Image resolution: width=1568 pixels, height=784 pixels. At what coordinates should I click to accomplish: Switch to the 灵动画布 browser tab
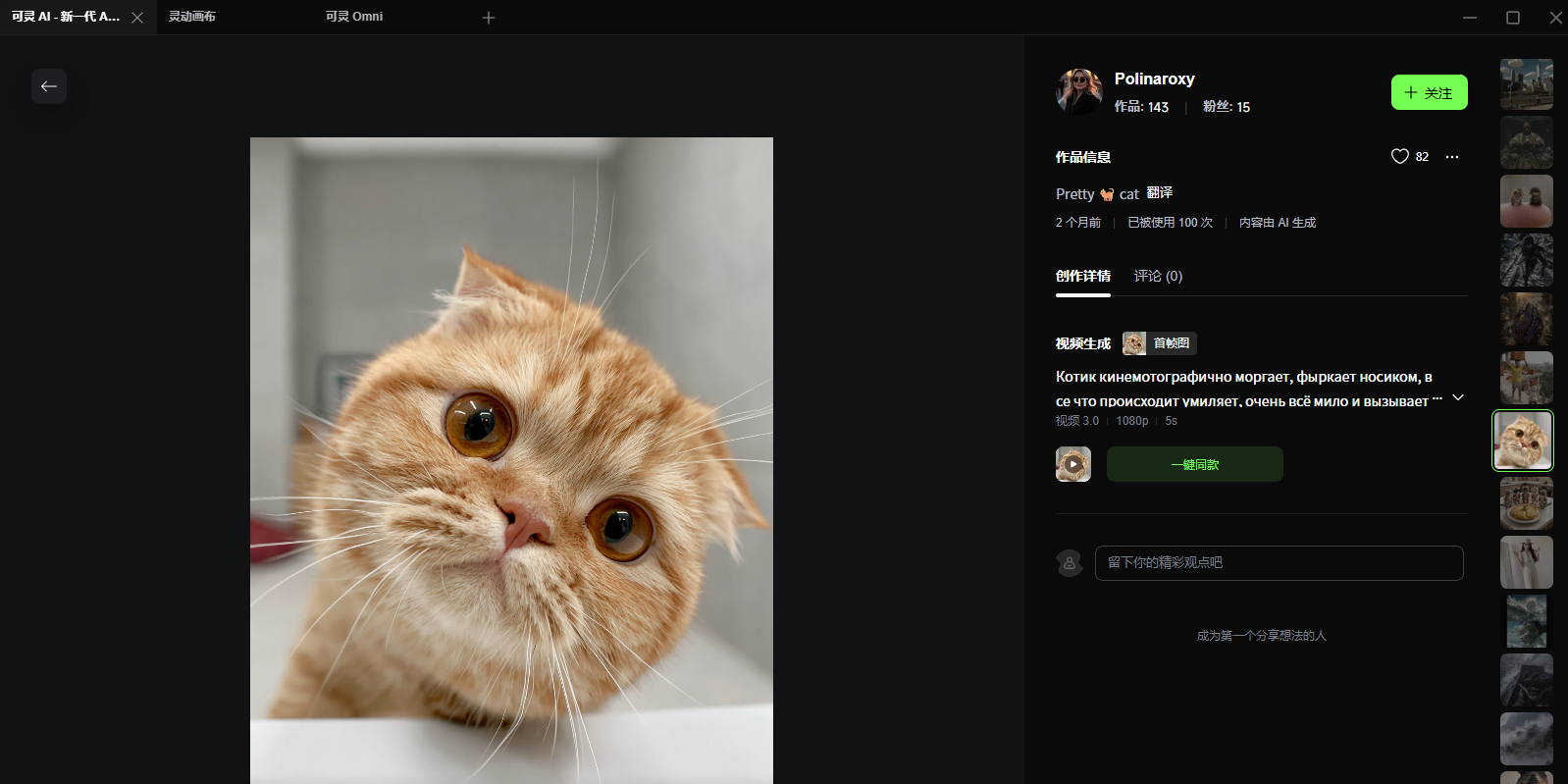tap(192, 17)
